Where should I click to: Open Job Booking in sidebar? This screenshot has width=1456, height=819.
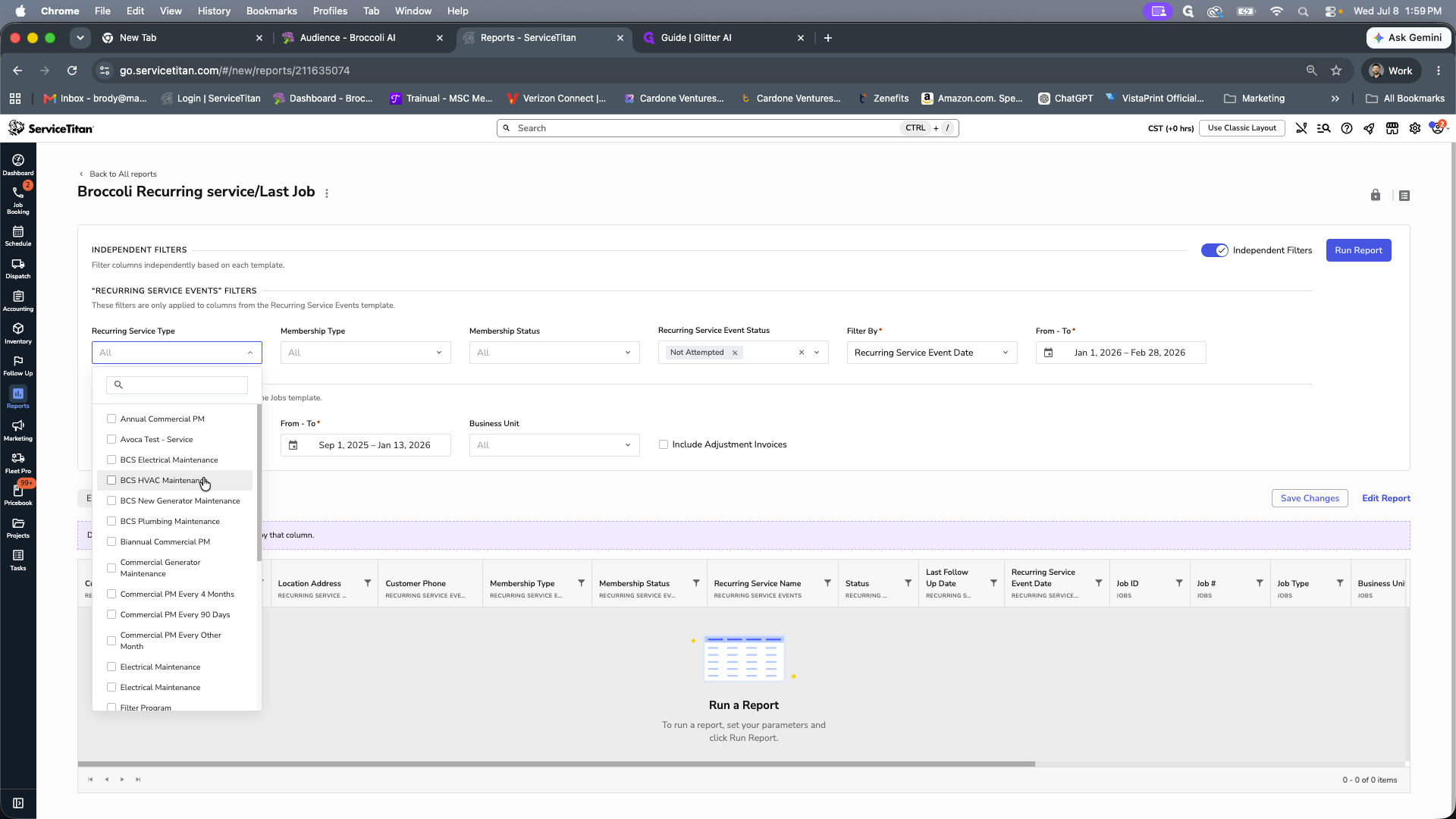tap(18, 200)
